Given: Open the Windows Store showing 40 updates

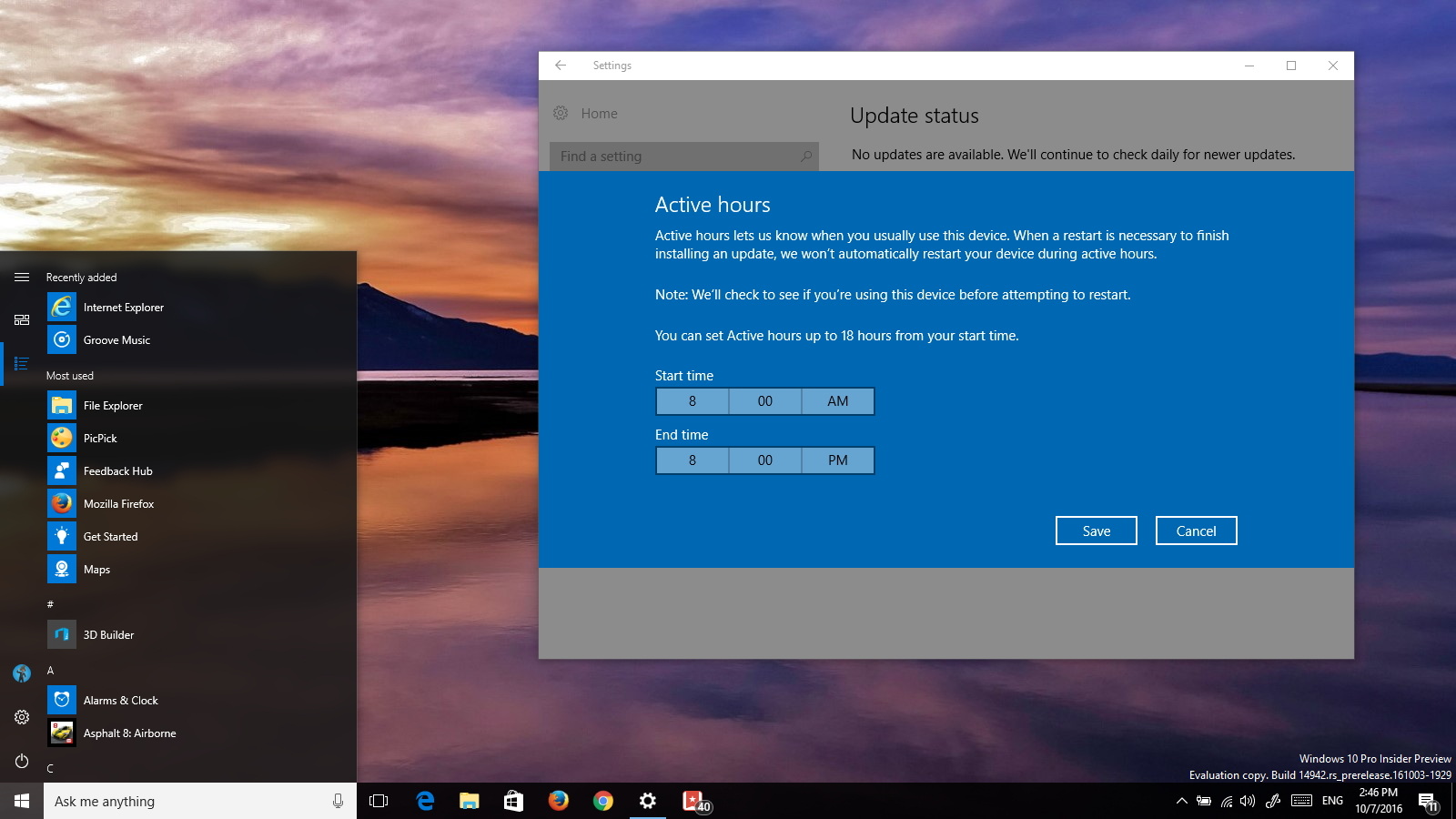Looking at the screenshot, I should click(x=693, y=802).
